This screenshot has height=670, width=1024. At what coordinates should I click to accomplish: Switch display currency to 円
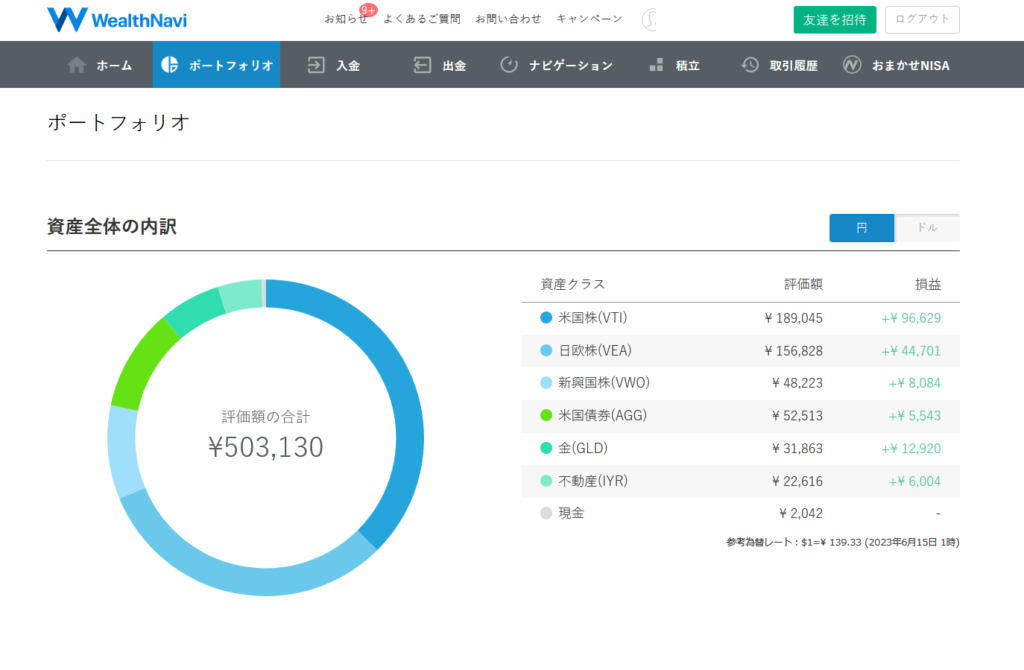861,228
